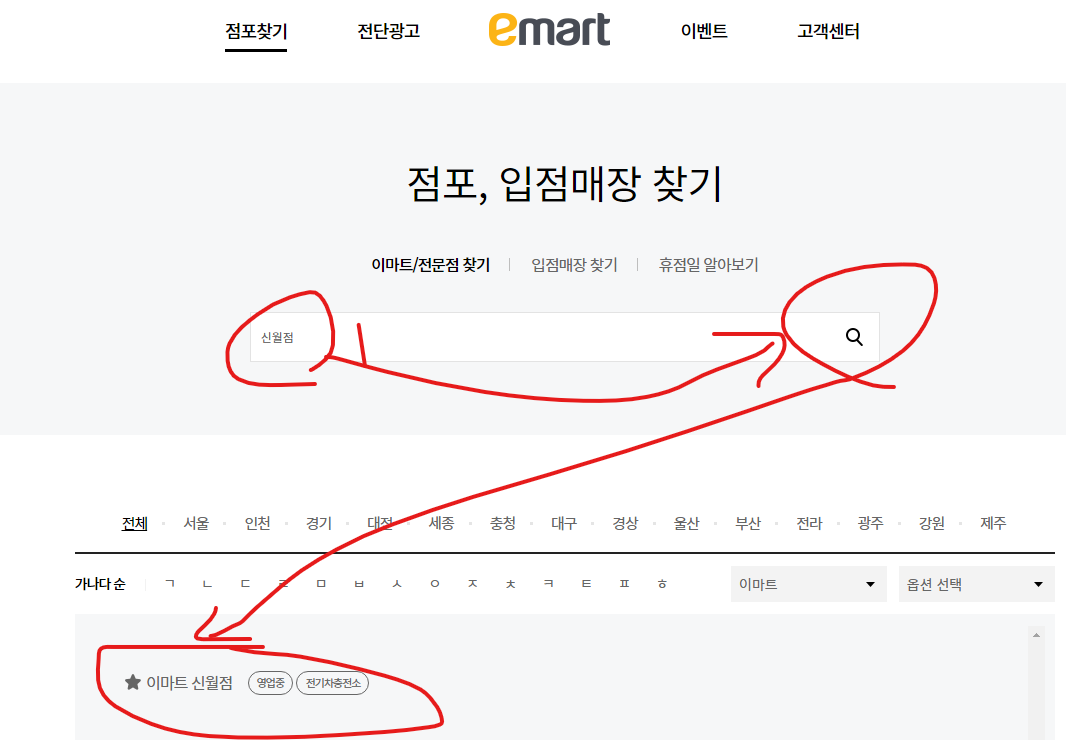This screenshot has width=1066, height=740.
Task: Select consonant filter ㄴ
Action: (208, 584)
